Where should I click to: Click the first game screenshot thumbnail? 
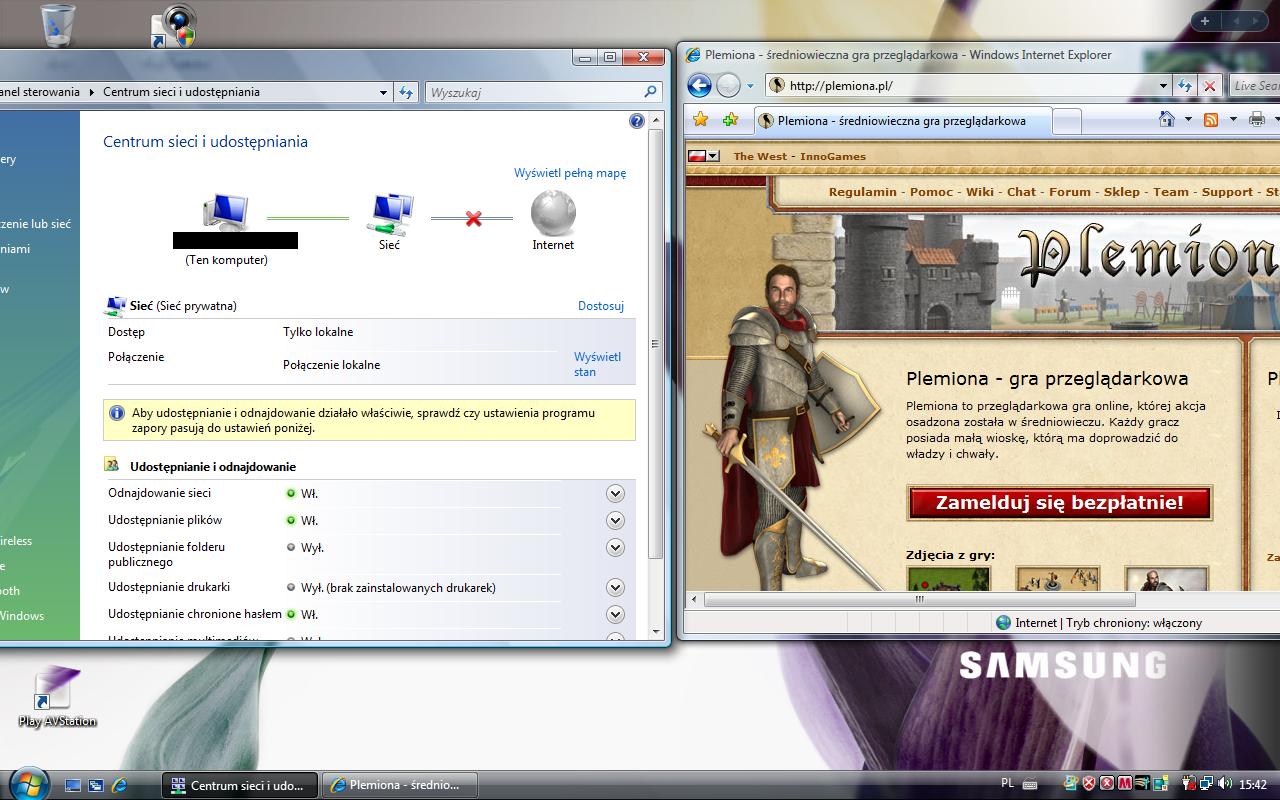(x=948, y=580)
